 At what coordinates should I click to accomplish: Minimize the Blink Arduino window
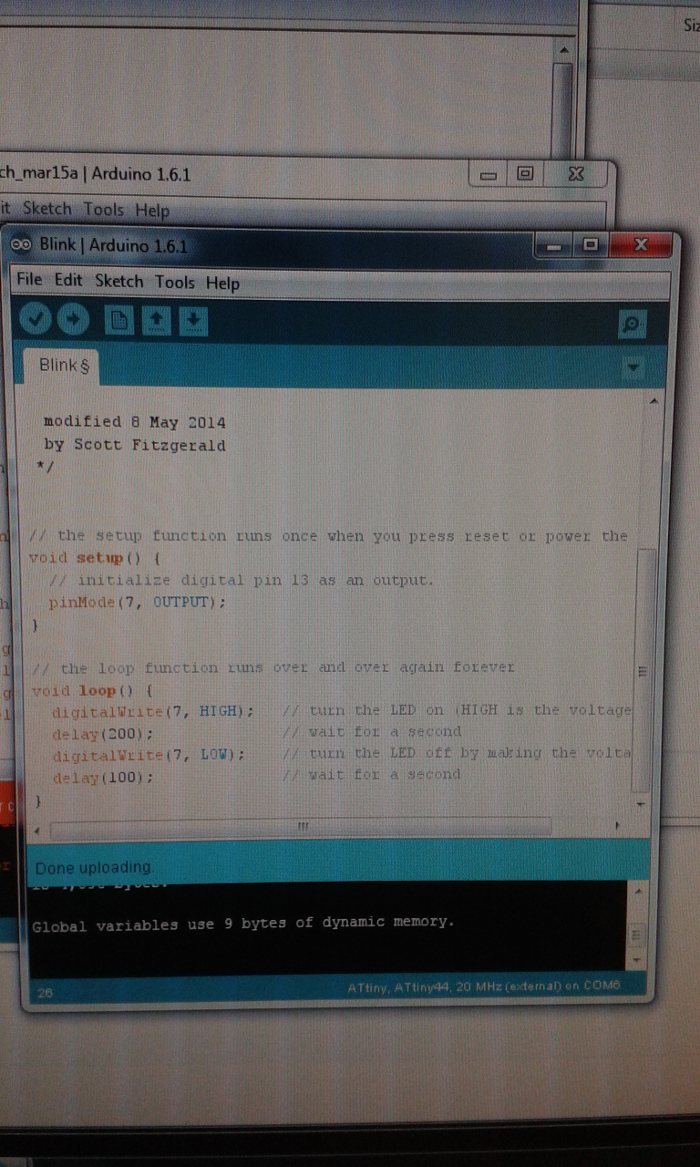[x=553, y=246]
